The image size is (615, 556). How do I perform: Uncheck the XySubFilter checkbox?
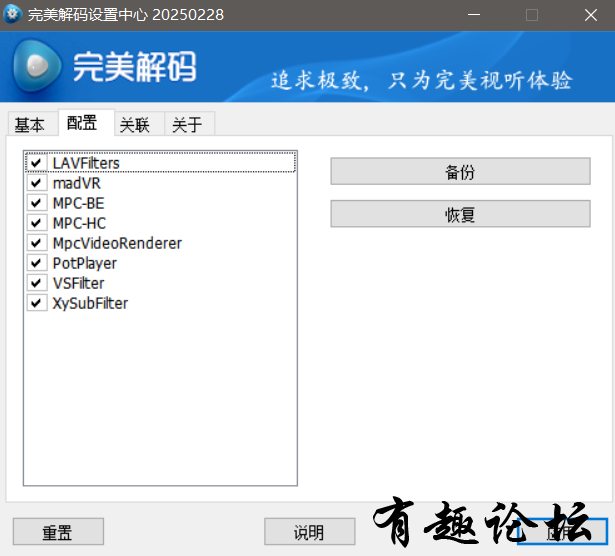coord(36,303)
